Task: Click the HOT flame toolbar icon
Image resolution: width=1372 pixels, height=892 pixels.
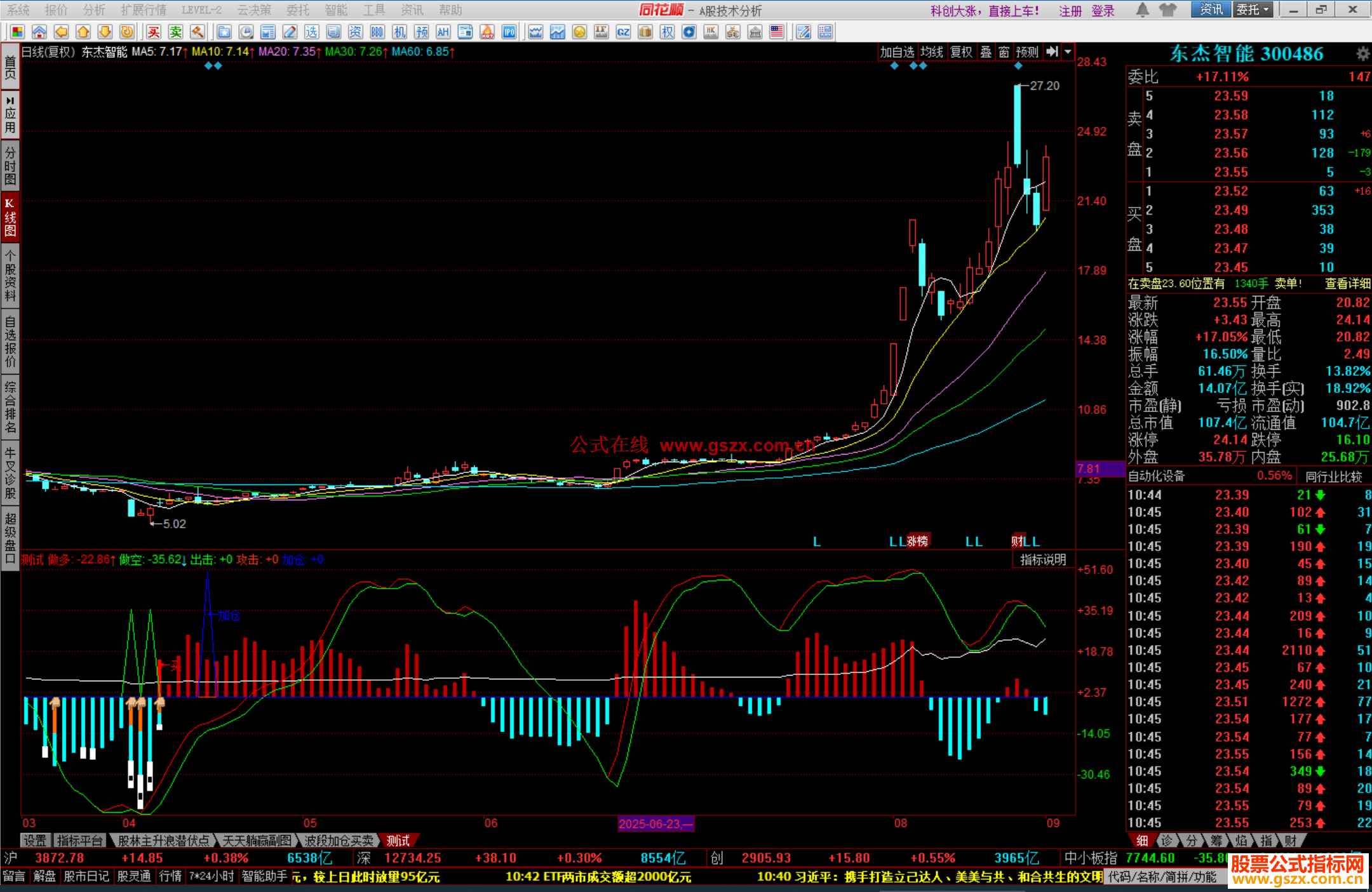Action: 487,32
